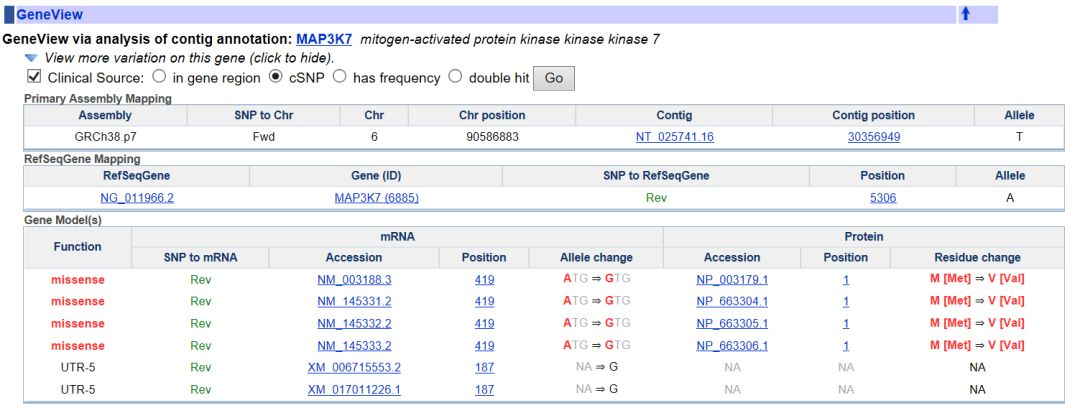The height and width of the screenshot is (408, 1080).
Task: Select the 'in gene region' radio button
Action: [x=159, y=77]
